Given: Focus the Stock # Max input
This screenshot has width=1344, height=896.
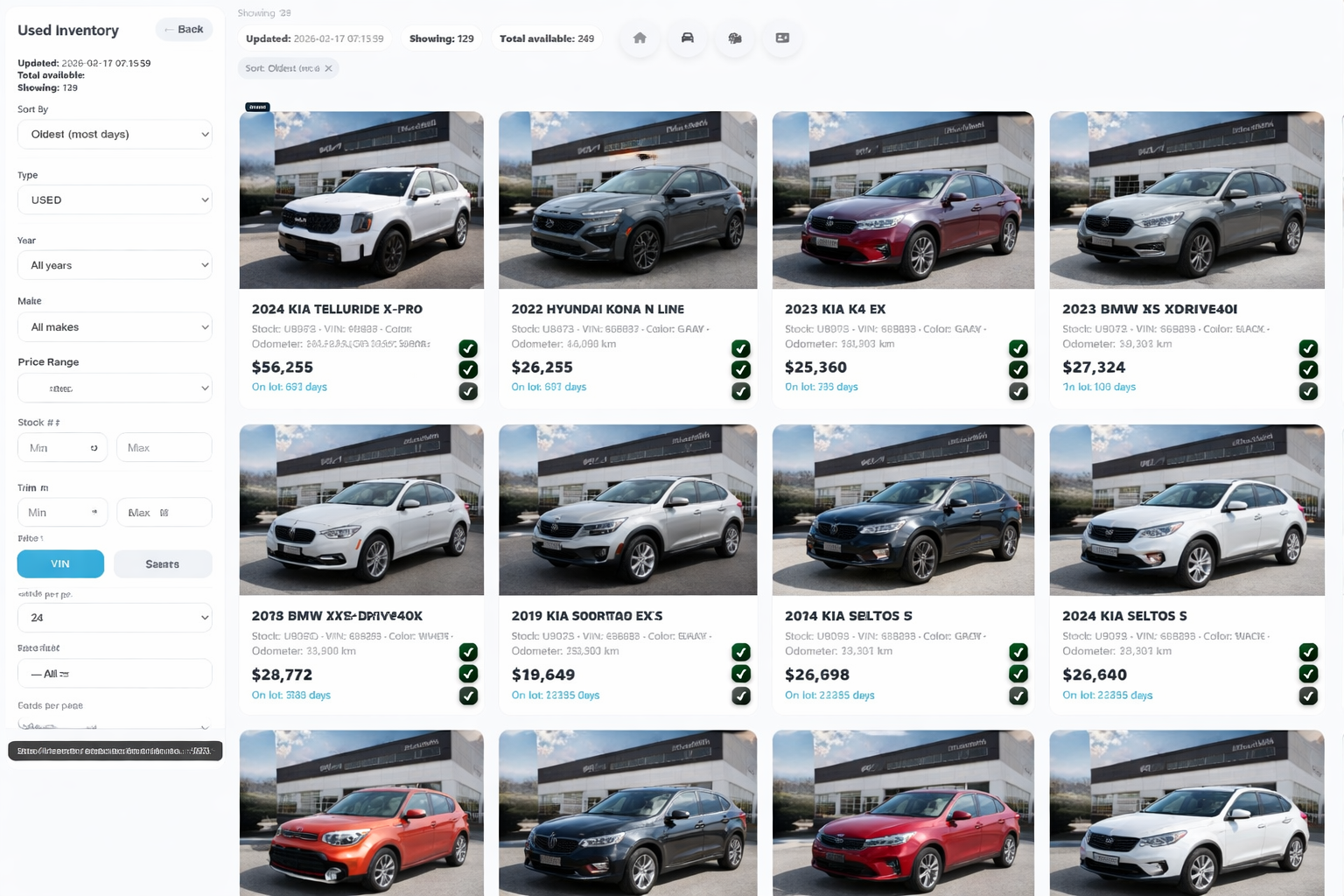Looking at the screenshot, I should (164, 448).
